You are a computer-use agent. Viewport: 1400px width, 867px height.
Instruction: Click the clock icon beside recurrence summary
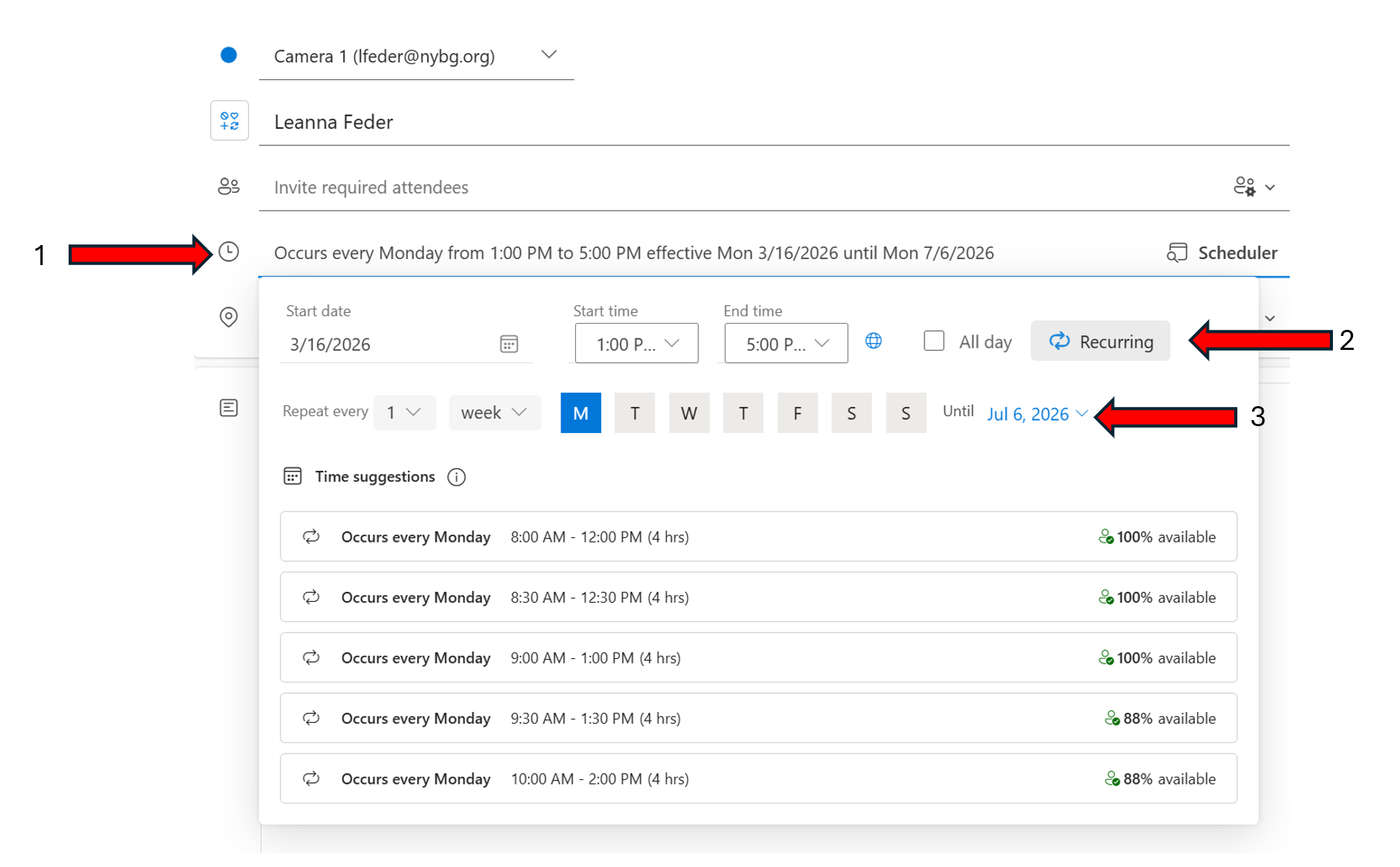pyautogui.click(x=229, y=252)
